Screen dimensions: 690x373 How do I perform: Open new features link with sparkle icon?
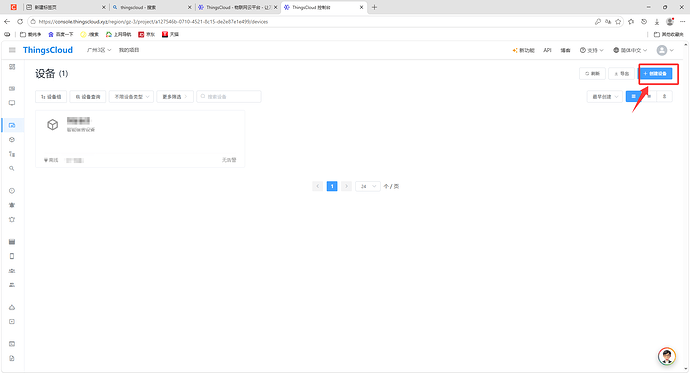point(523,50)
